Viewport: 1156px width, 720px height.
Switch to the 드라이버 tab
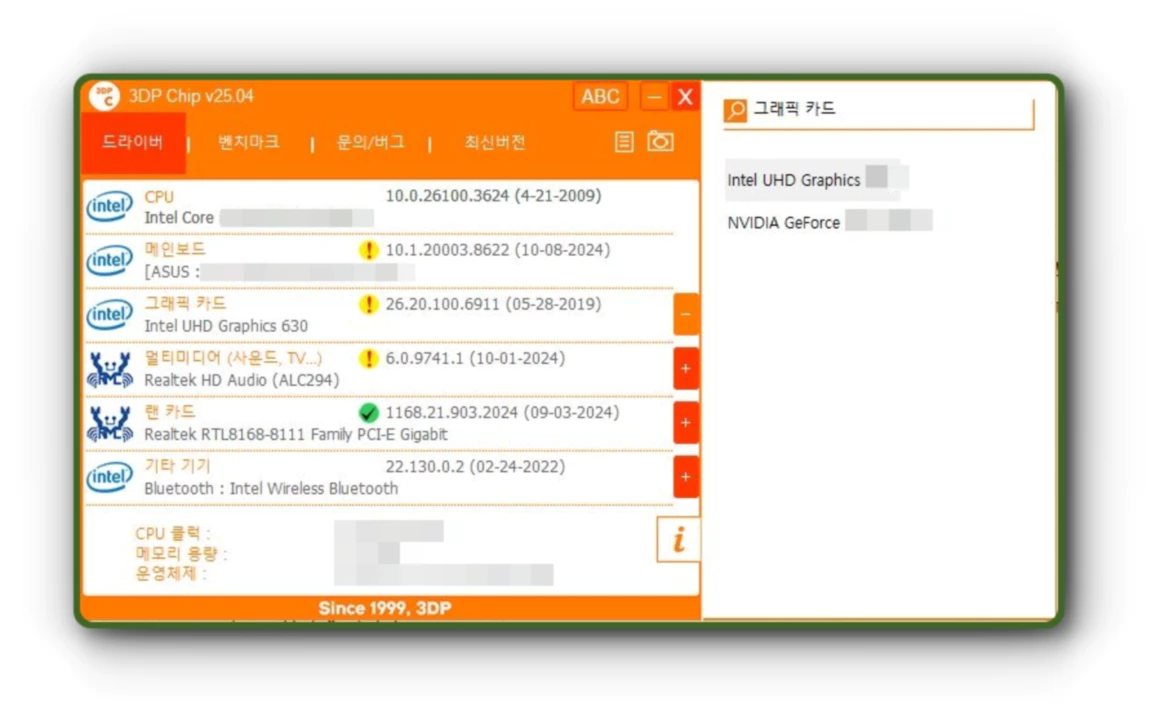coord(133,142)
